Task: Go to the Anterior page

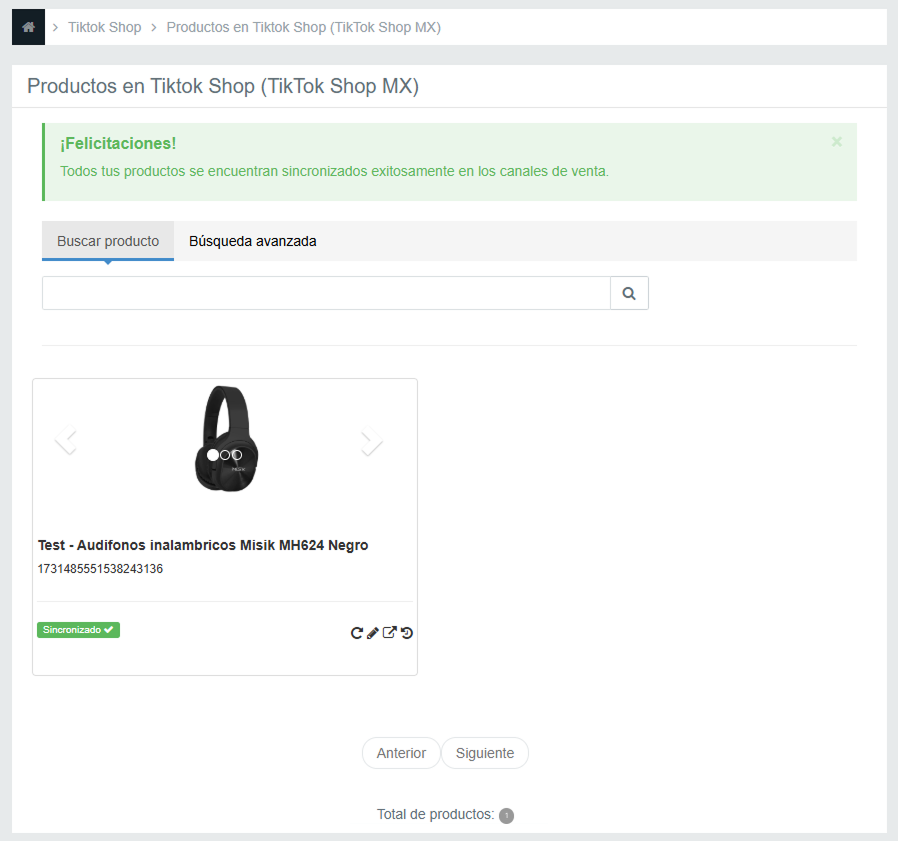Action: (x=401, y=753)
